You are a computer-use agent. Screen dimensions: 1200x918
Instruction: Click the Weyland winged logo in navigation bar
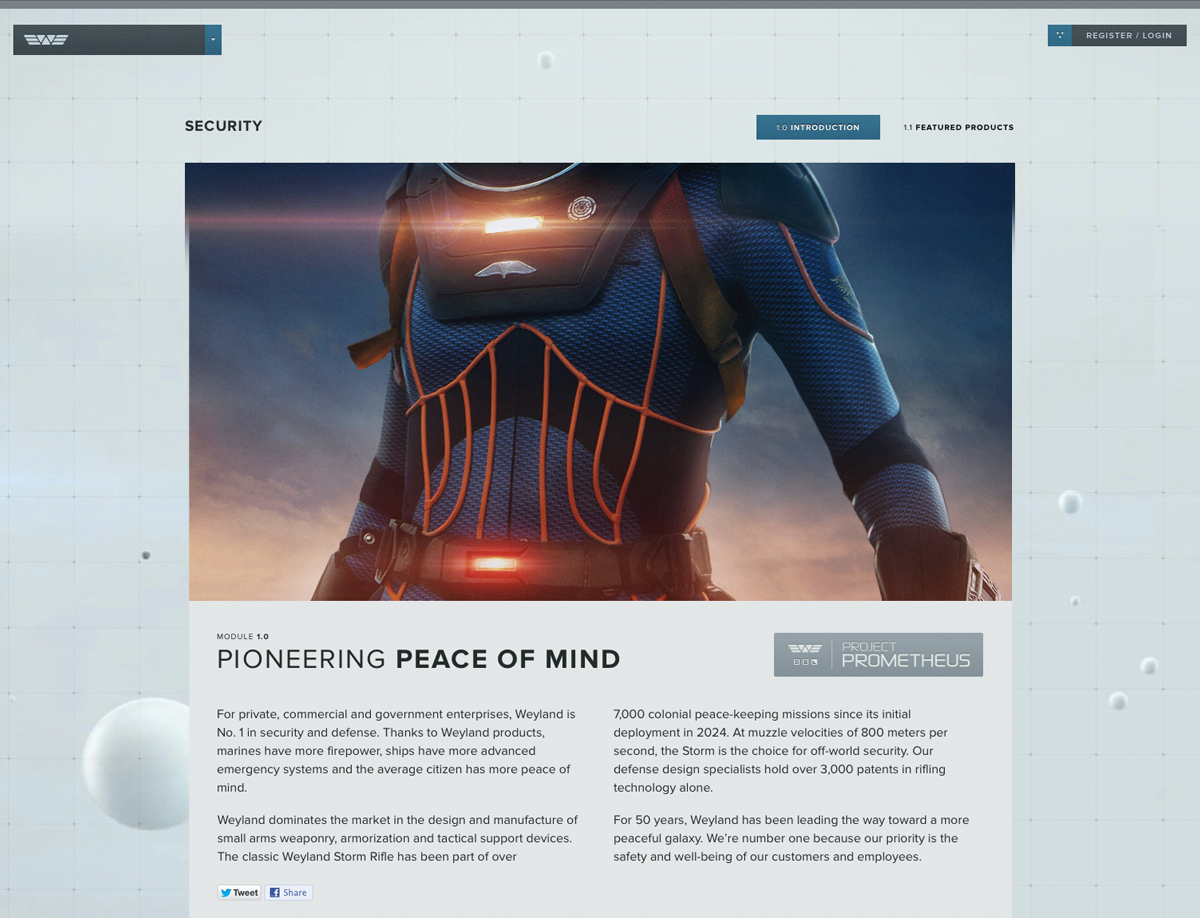[46, 40]
